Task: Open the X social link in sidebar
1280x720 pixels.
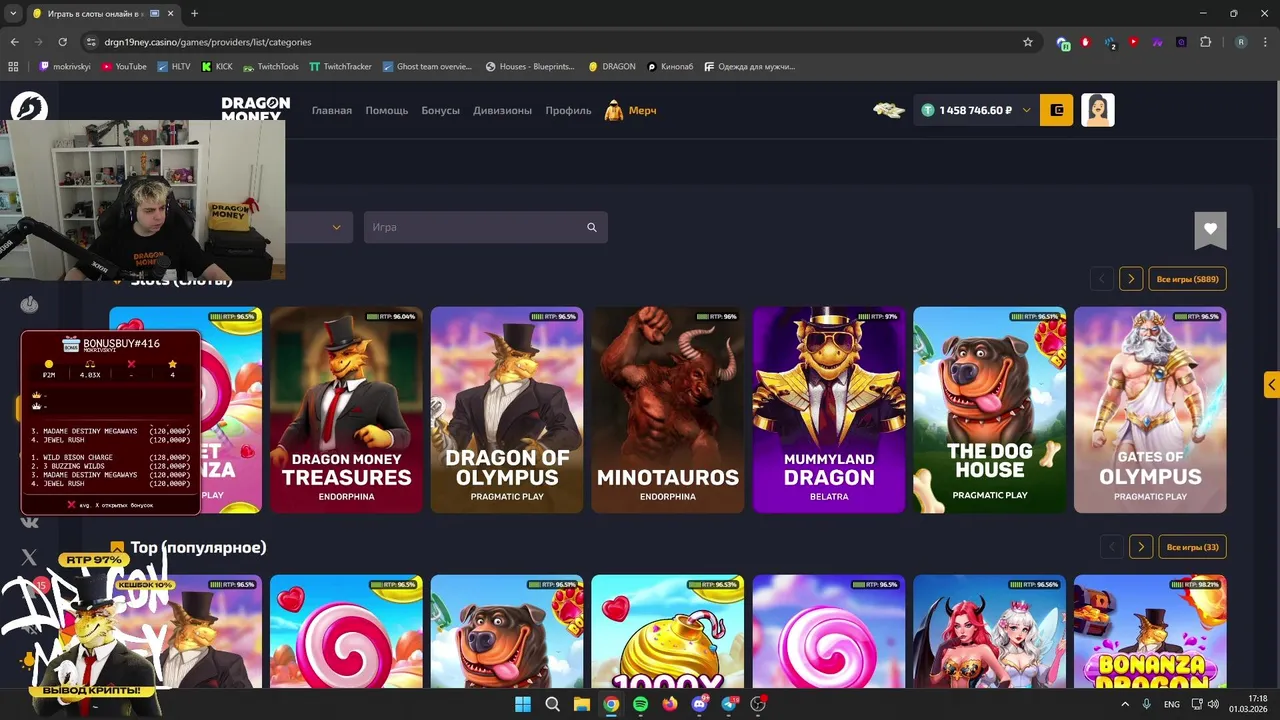Action: tap(29, 557)
